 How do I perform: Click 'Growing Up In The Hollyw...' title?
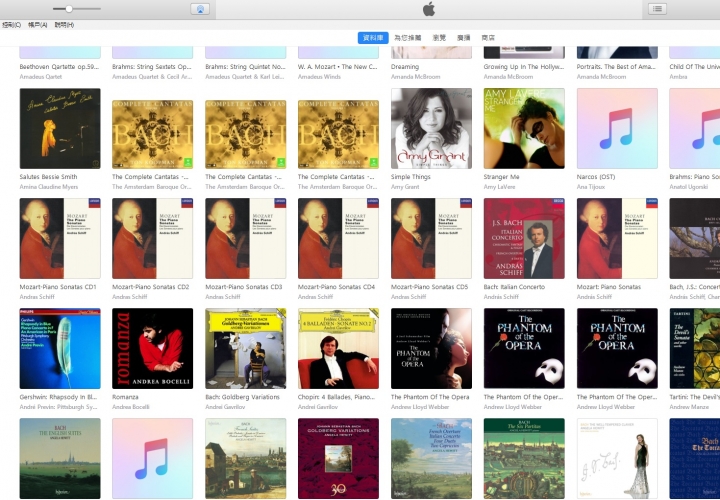(523, 67)
